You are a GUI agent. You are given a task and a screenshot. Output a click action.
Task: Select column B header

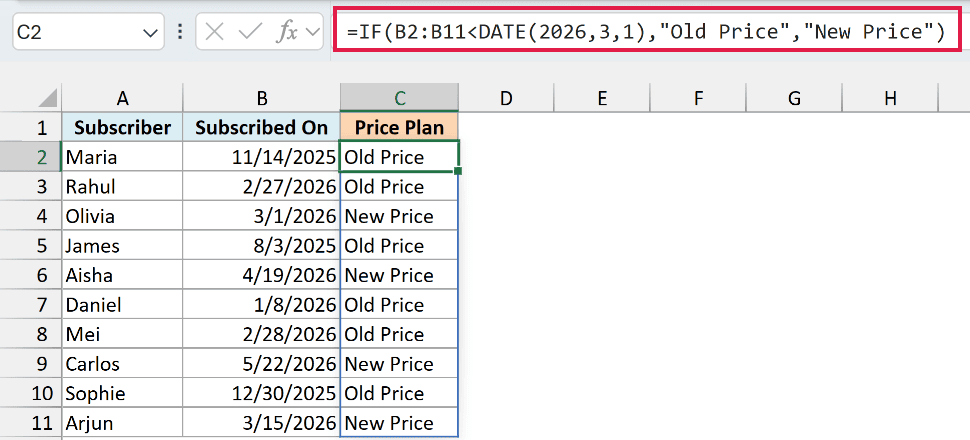coord(262,98)
